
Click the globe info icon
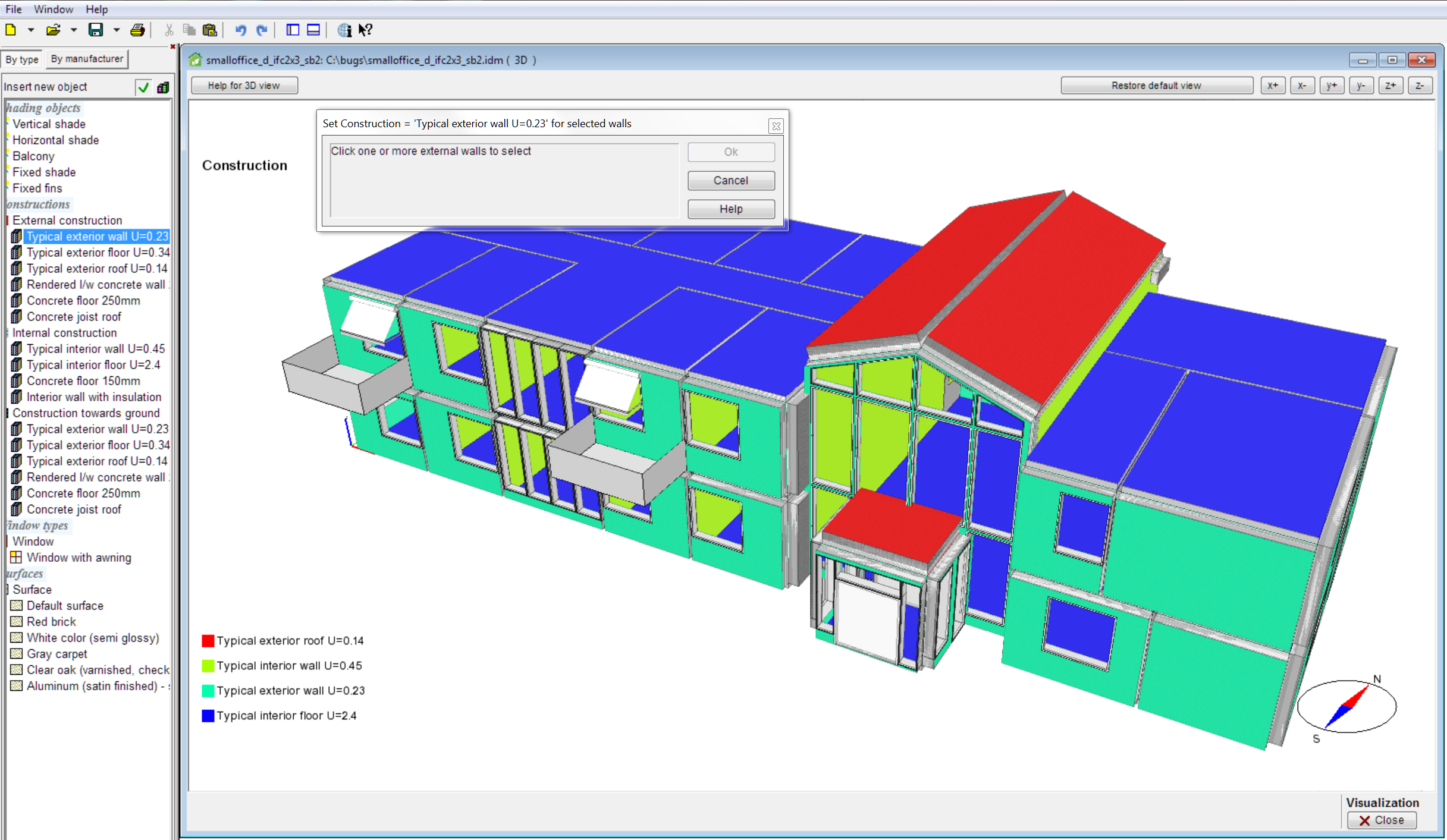click(x=344, y=30)
